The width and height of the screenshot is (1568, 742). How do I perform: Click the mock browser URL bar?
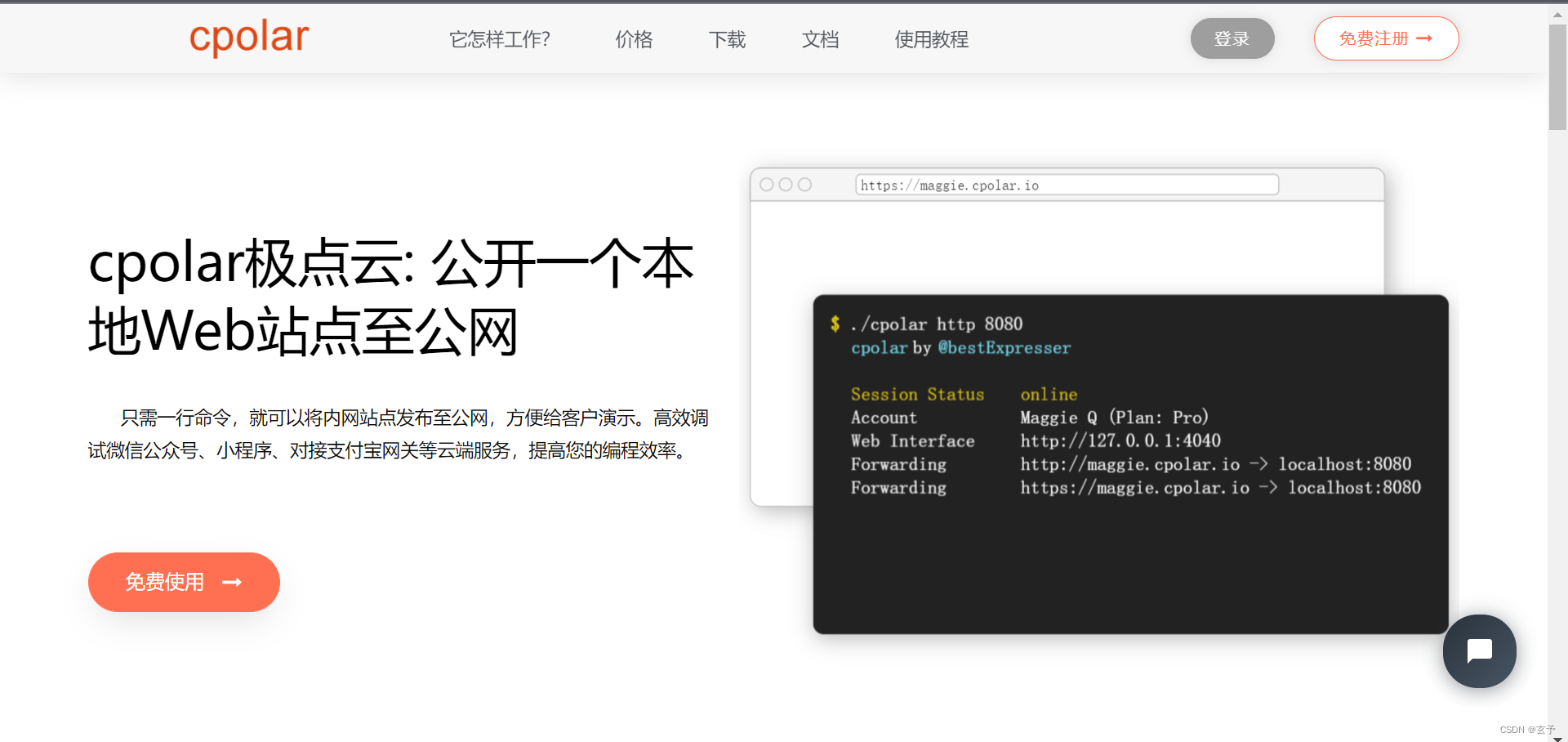point(1066,185)
